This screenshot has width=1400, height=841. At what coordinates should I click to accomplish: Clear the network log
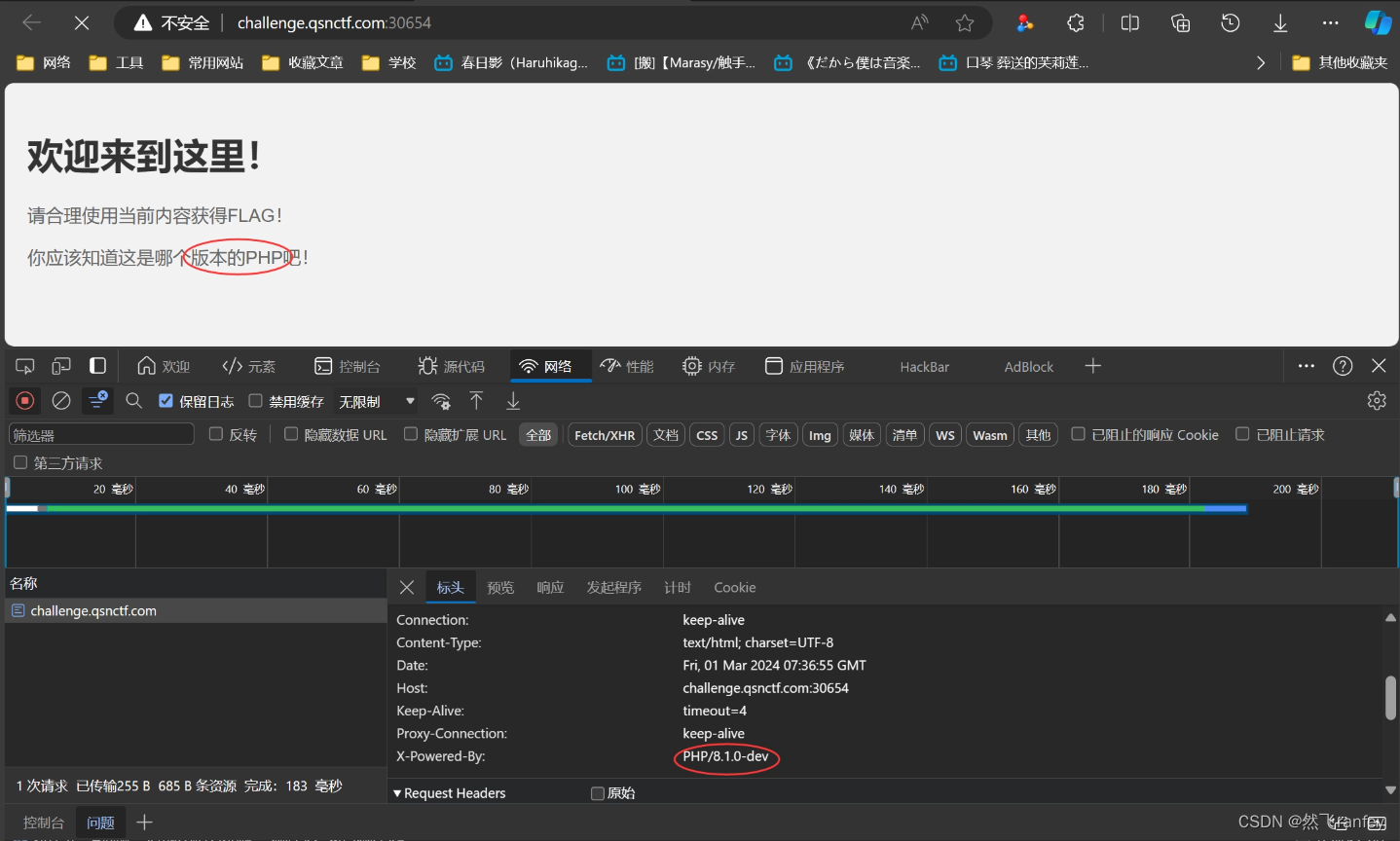point(61,400)
